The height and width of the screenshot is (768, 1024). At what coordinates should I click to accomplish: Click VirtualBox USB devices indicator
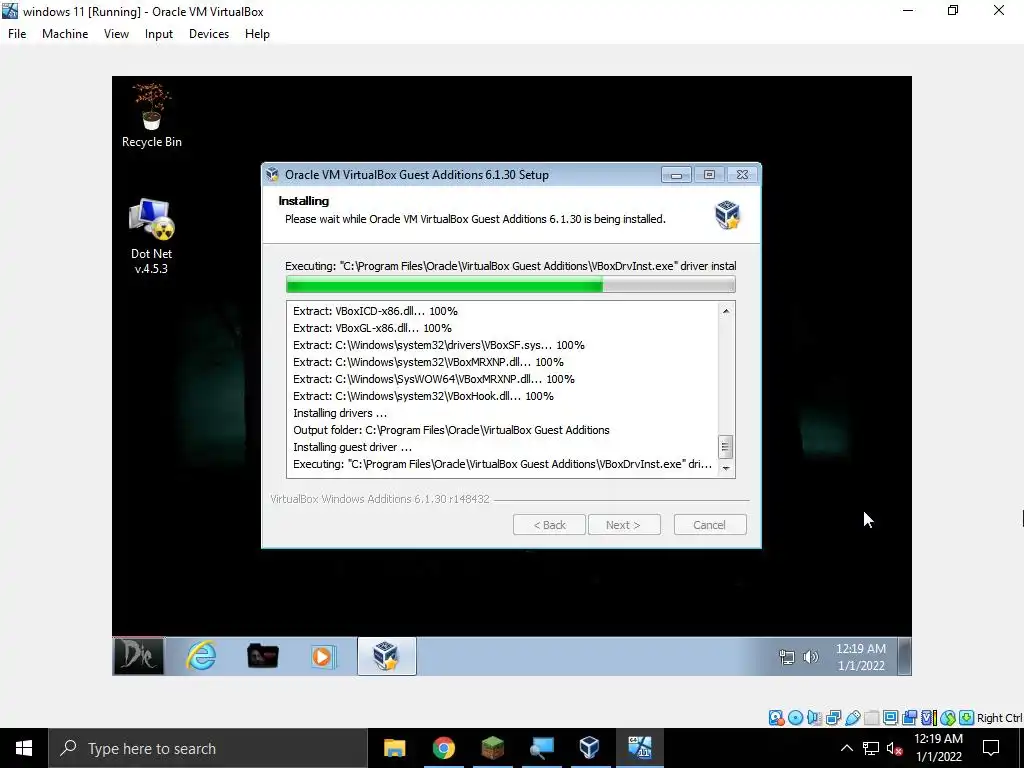pos(853,718)
